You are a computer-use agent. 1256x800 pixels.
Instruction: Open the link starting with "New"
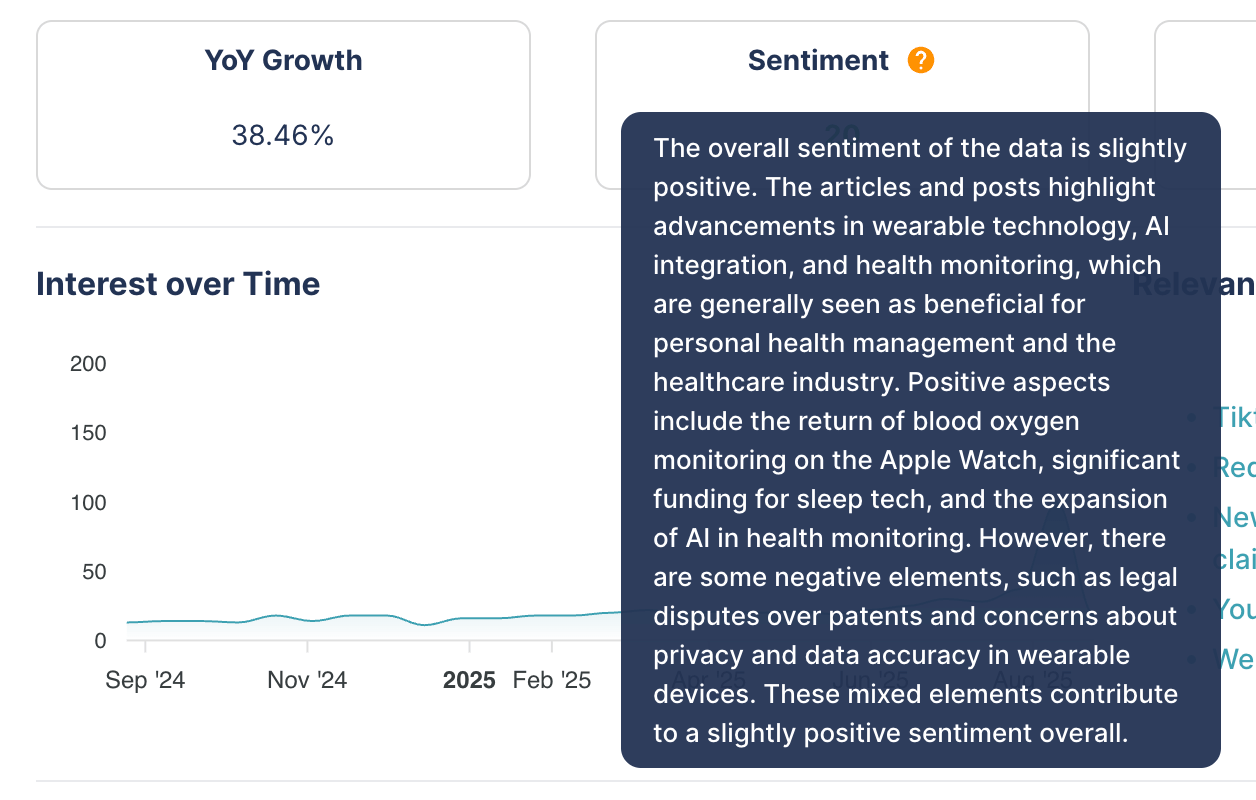1234,518
